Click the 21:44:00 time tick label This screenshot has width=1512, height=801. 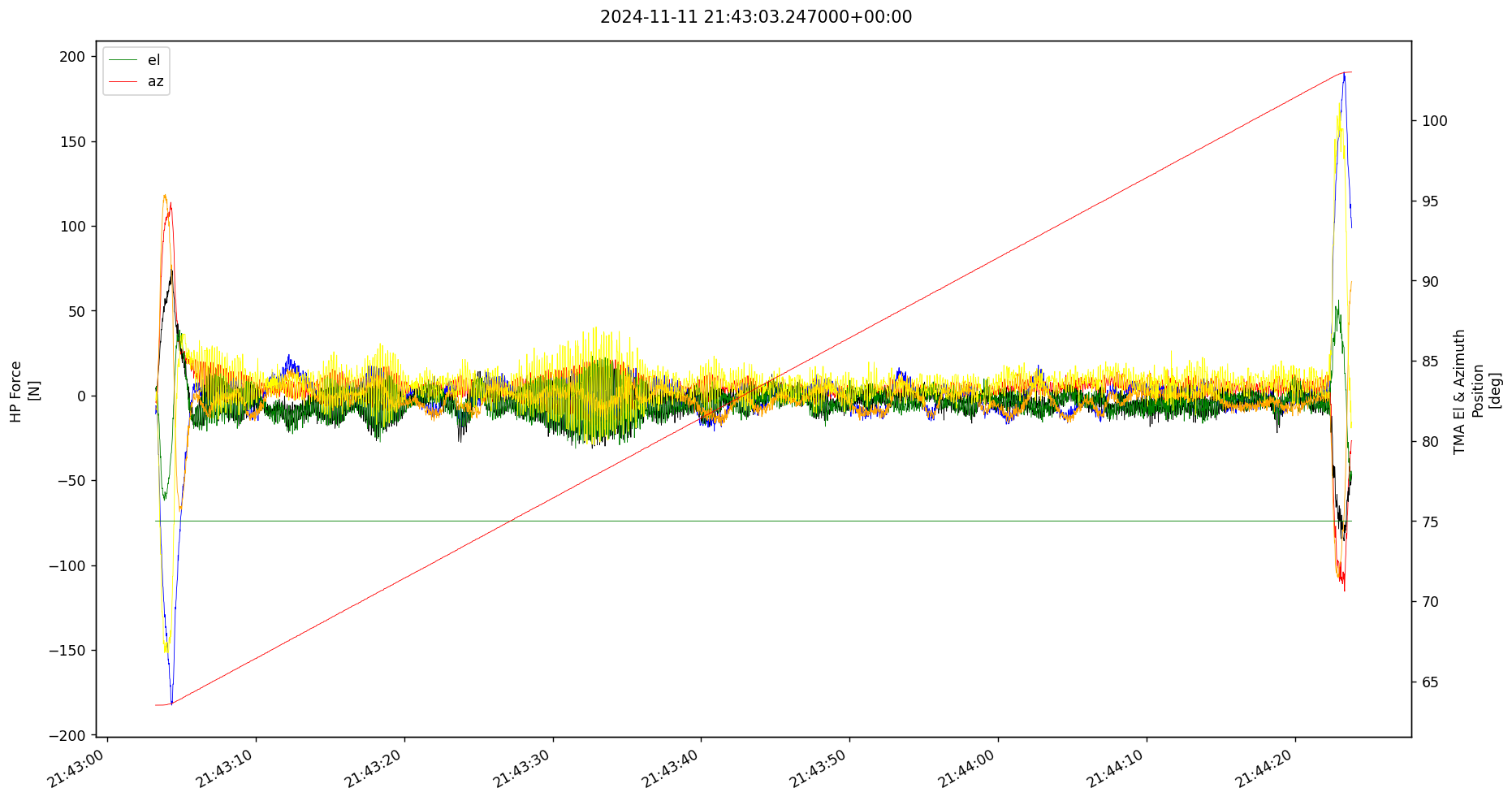(969, 768)
